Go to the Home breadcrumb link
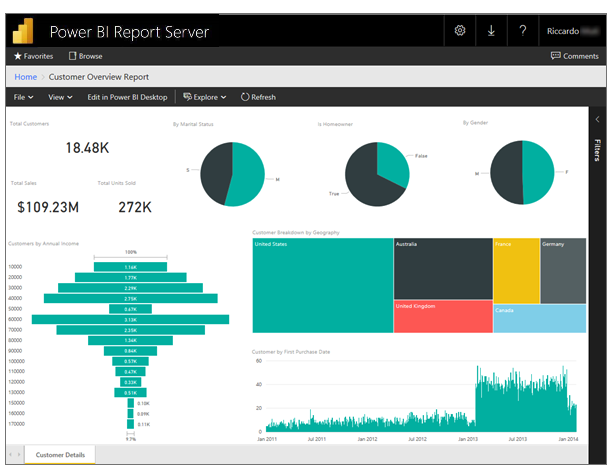The image size is (616, 473). point(25,76)
